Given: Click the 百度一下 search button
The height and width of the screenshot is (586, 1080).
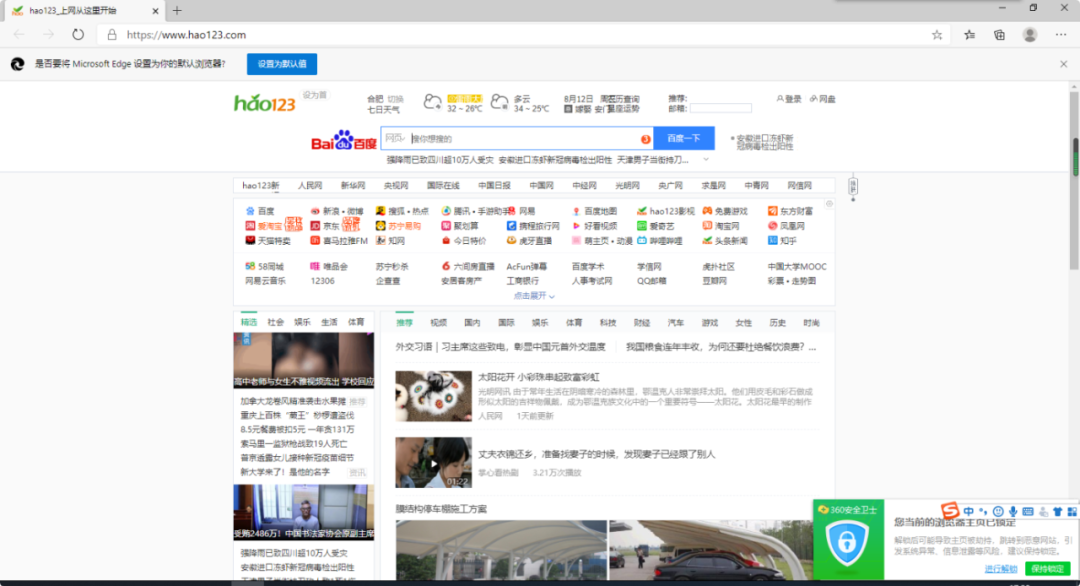Looking at the screenshot, I should click(x=683, y=138).
